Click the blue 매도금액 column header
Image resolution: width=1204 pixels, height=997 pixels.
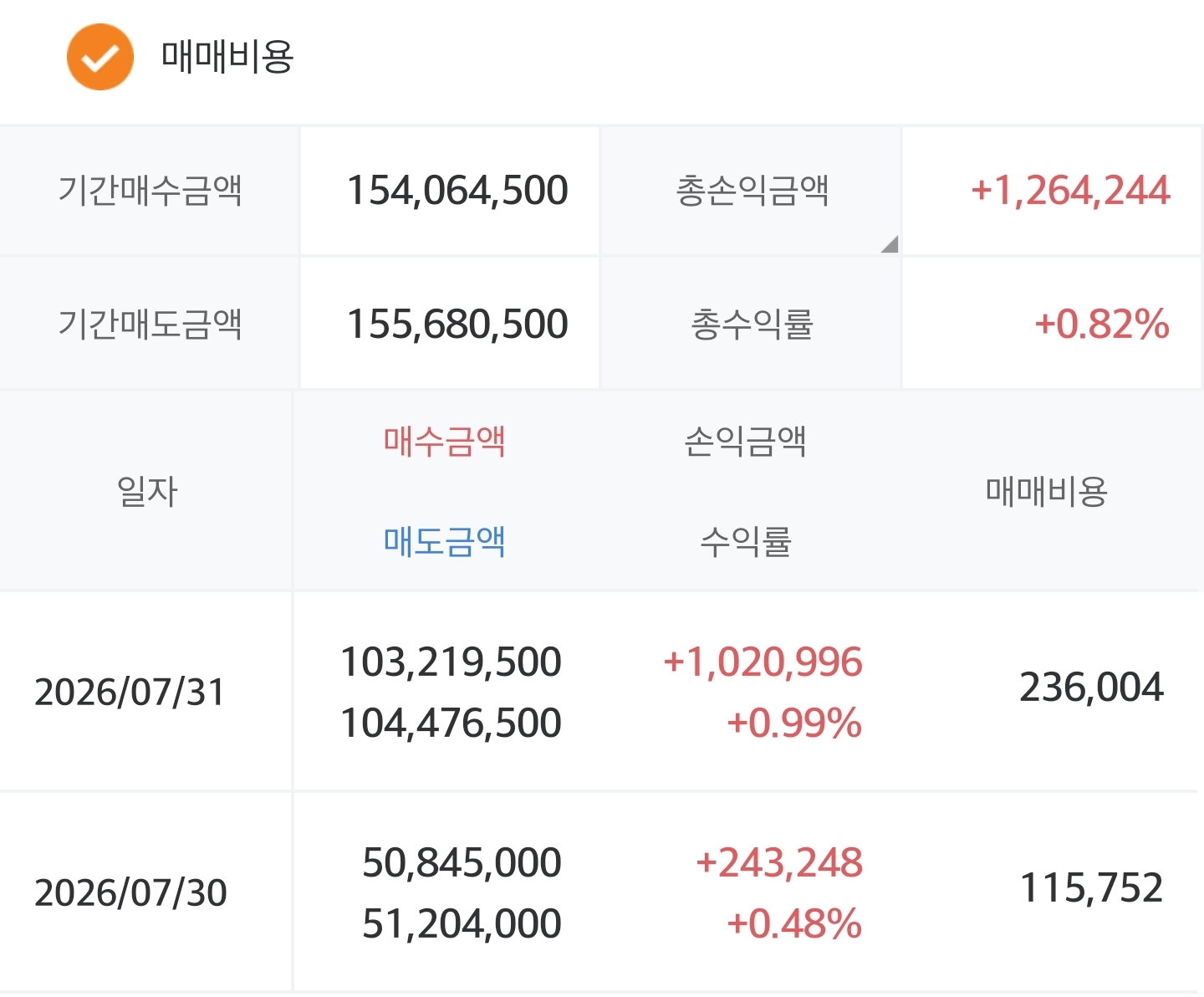[445, 541]
